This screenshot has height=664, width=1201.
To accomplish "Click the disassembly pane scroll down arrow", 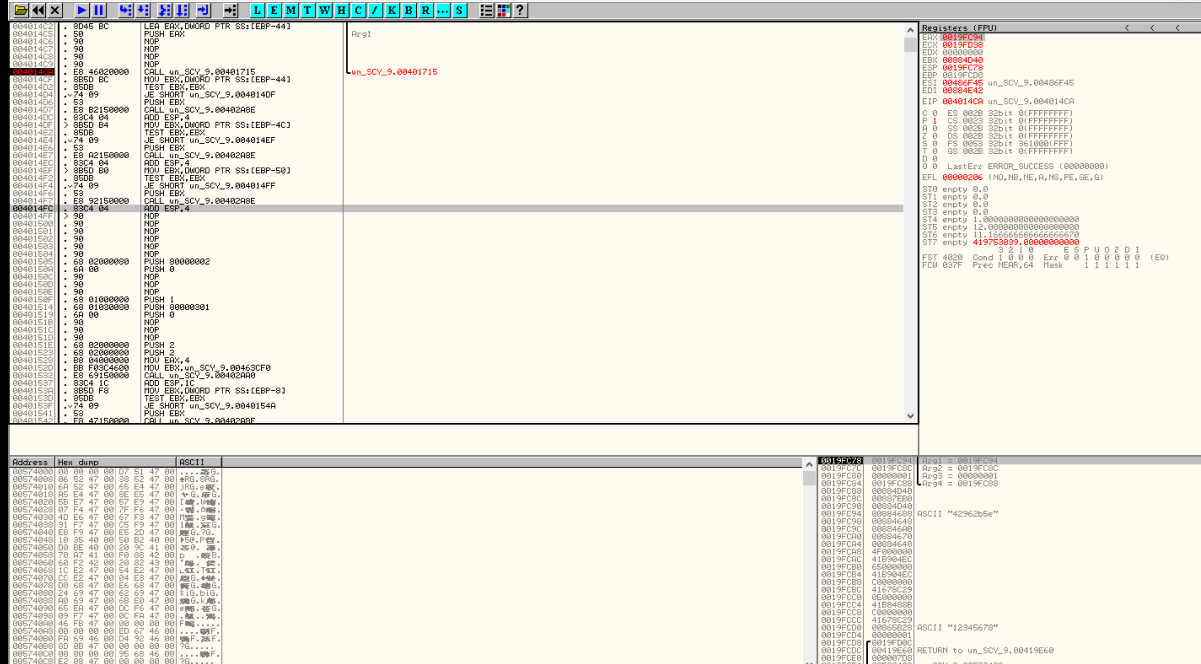I will pyautogui.click(x=910, y=416).
